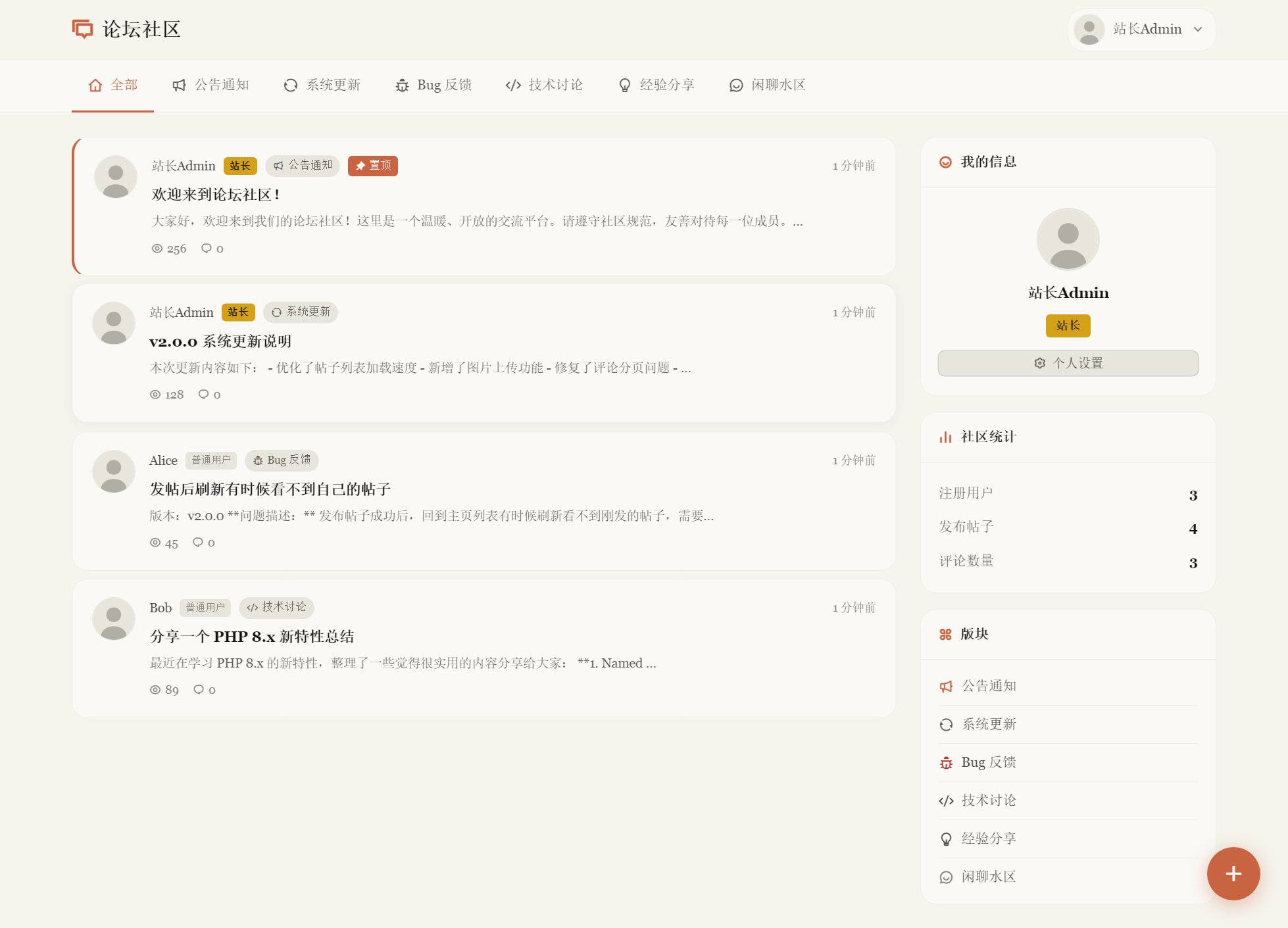The image size is (1288, 928).
Task: Switch to the 闲聊水区 tab
Action: [x=768, y=85]
